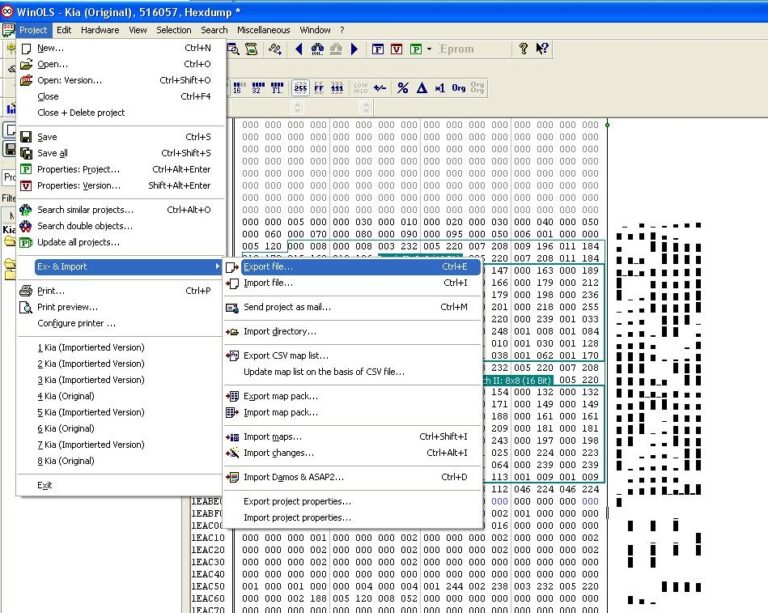Click the question mark help icon
Screen dimensions: 768x613
click(x=523, y=48)
